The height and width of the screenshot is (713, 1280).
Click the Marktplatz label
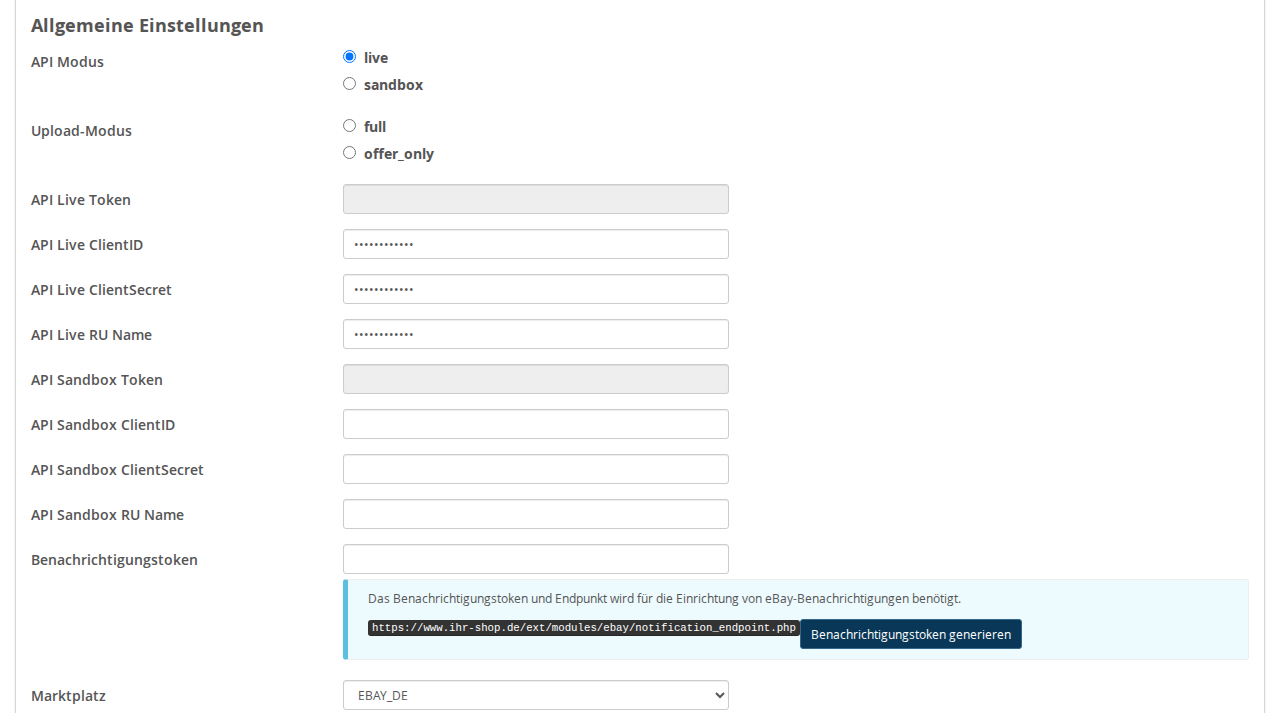tap(68, 696)
